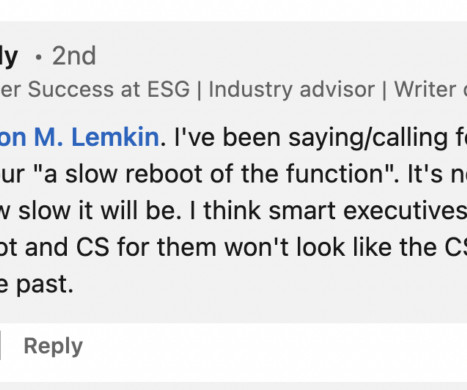Click the words "I've been saying/calling"
The height and width of the screenshot is (390, 467).
point(311,138)
